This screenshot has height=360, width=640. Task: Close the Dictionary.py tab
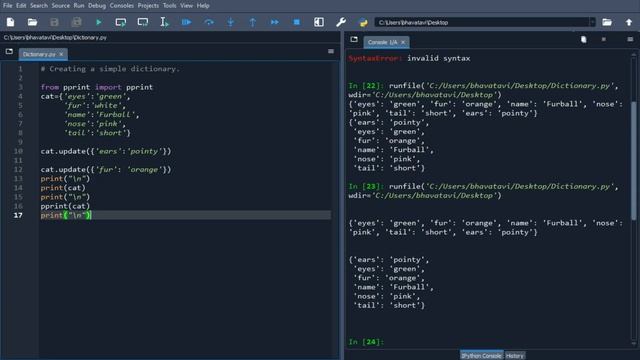click(62, 54)
